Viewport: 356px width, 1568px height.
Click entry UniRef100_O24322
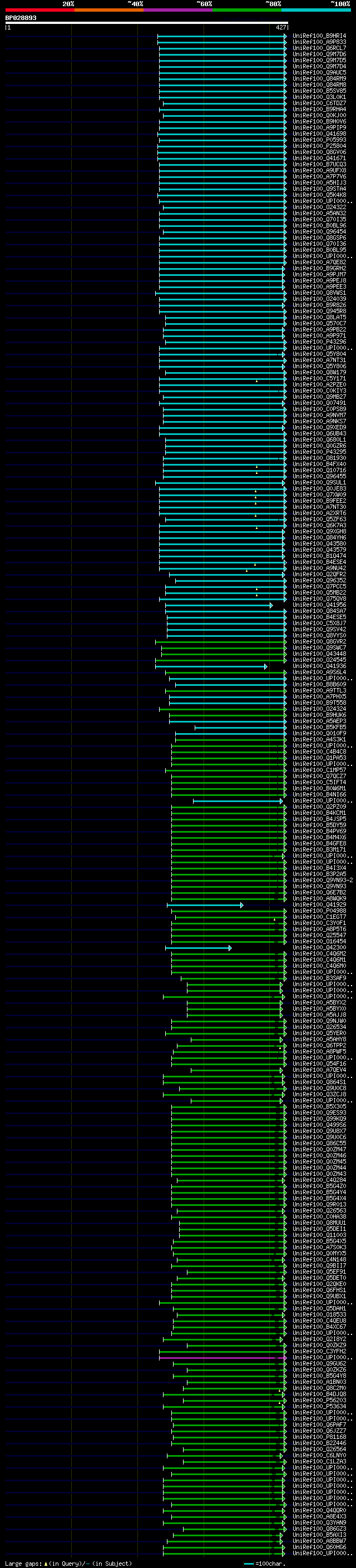(319, 207)
